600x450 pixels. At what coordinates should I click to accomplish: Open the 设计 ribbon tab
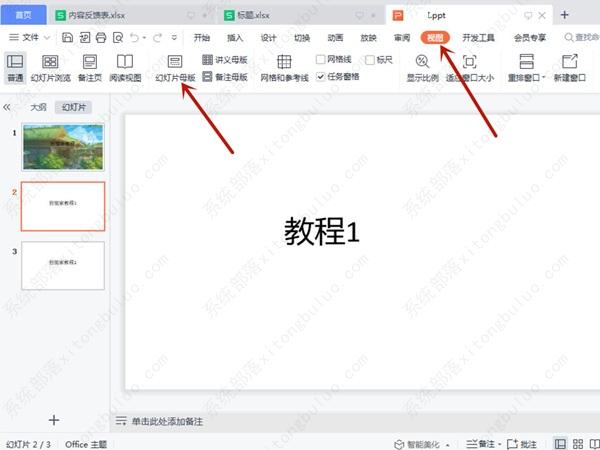268,38
